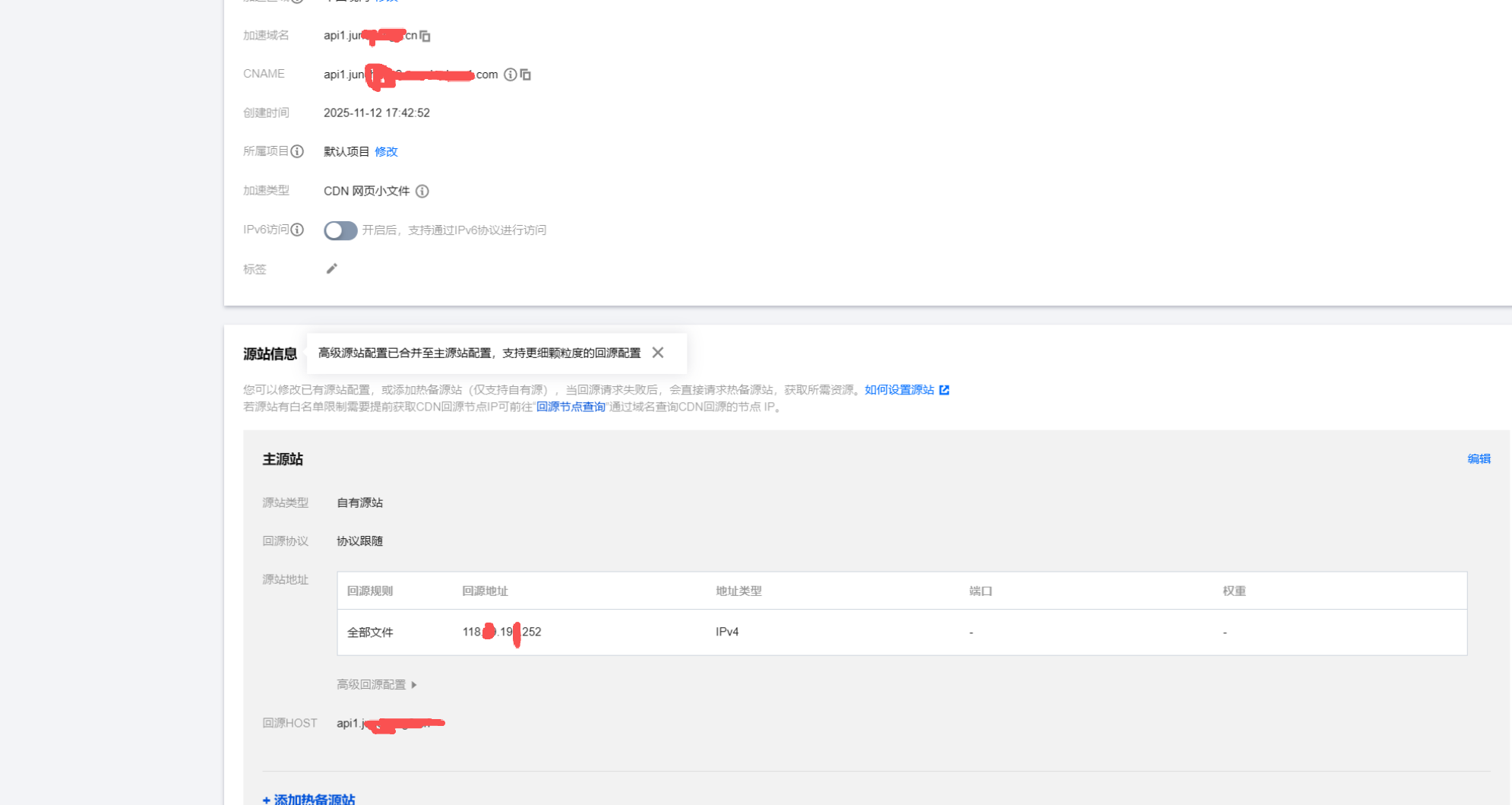
Task: Click the 地址类型 column header
Action: pos(738,591)
